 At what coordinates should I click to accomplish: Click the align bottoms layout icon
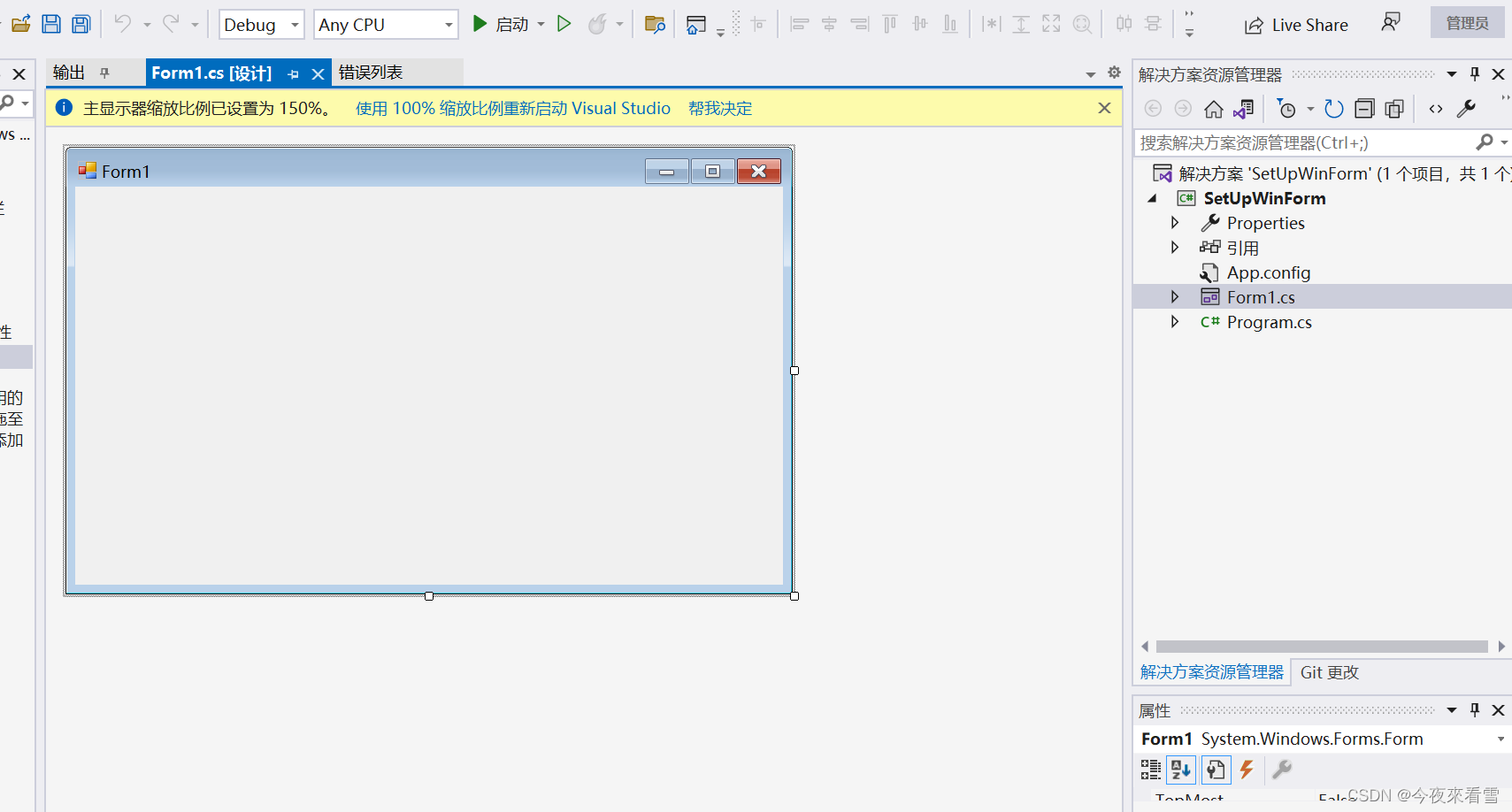950,24
